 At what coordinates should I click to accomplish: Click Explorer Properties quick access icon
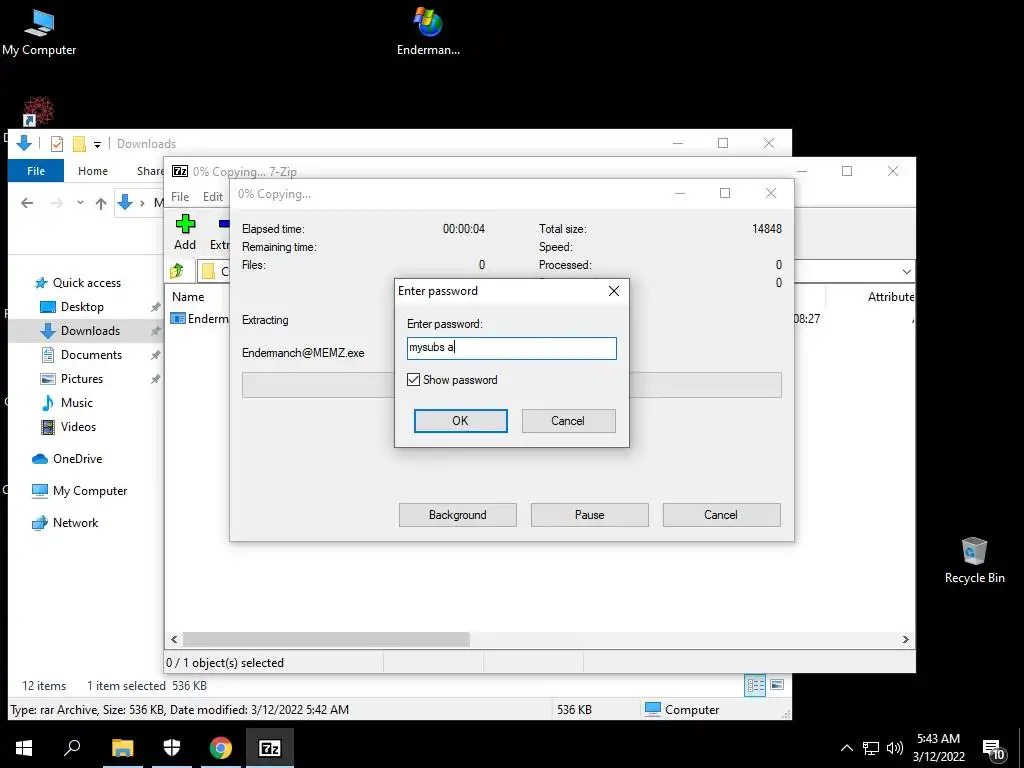[x=57, y=144]
